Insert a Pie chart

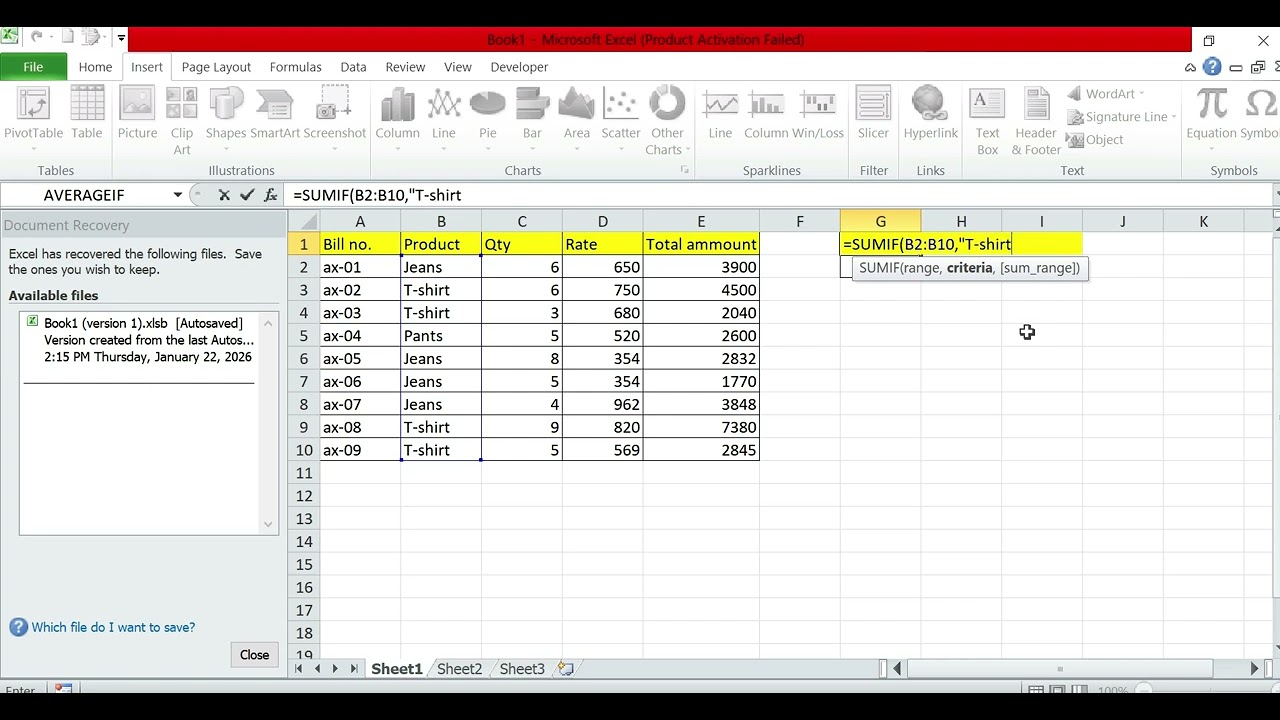488,120
